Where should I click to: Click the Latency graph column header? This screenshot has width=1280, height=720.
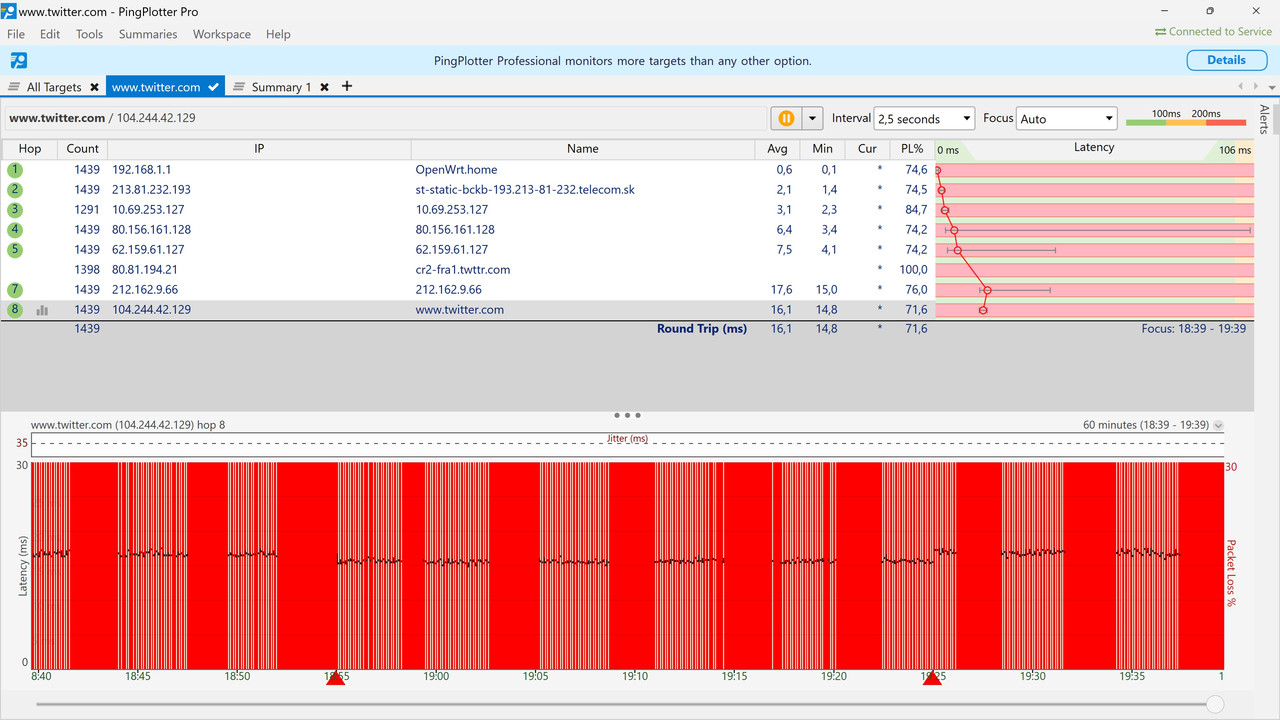[1094, 149]
